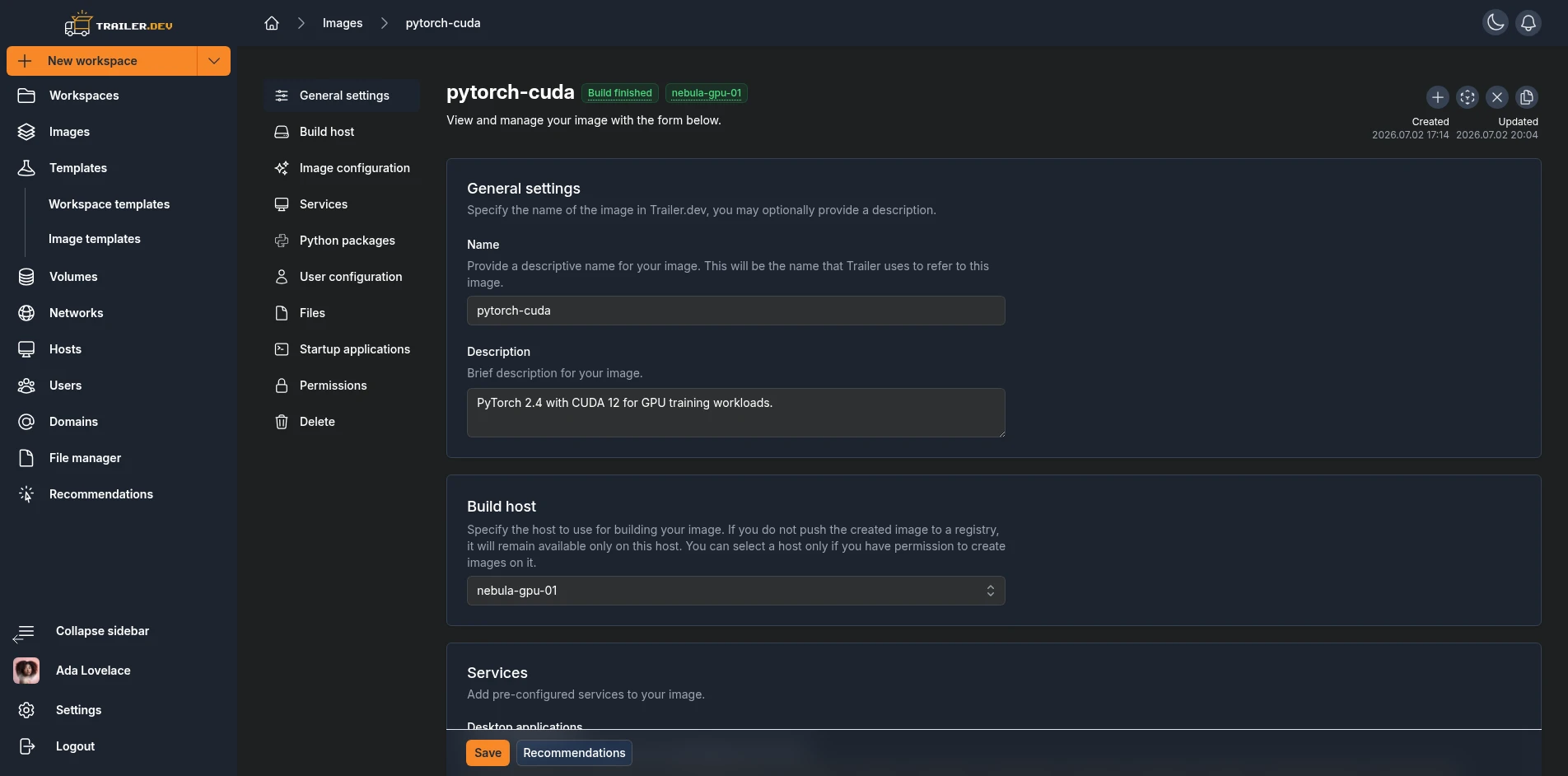Click the Description textarea

[x=736, y=413]
